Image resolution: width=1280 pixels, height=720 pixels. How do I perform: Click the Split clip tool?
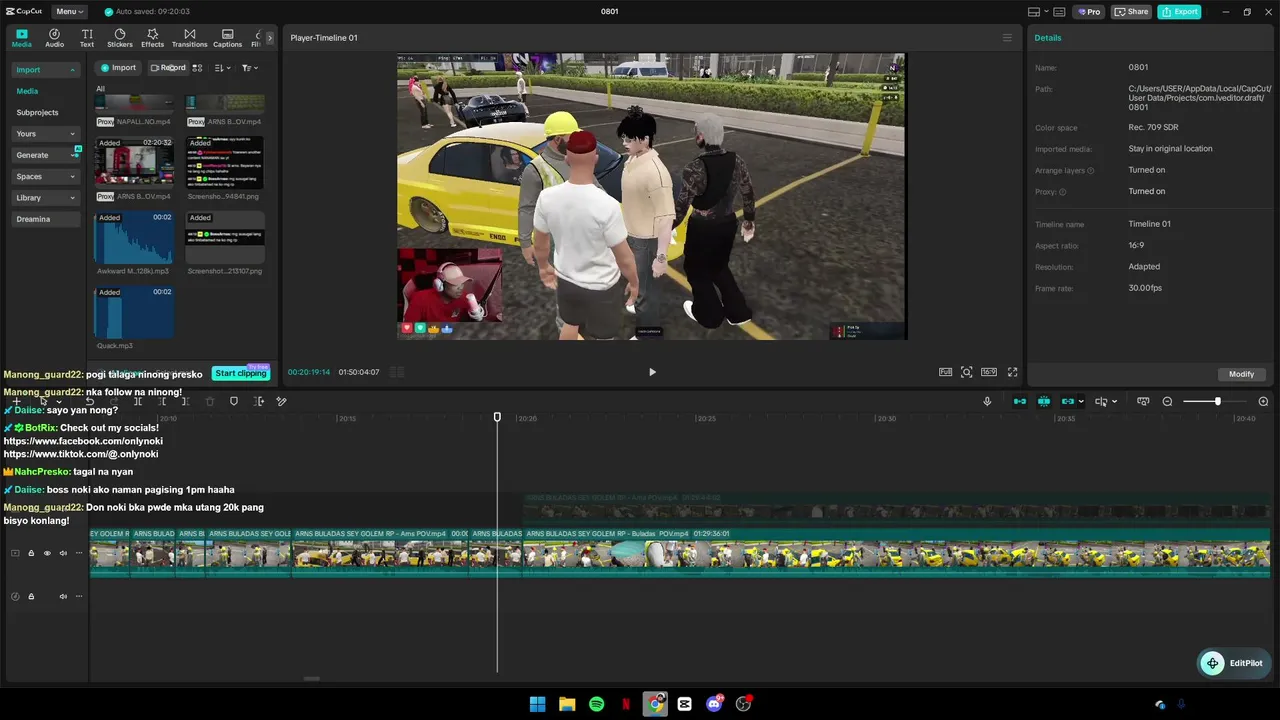click(138, 402)
